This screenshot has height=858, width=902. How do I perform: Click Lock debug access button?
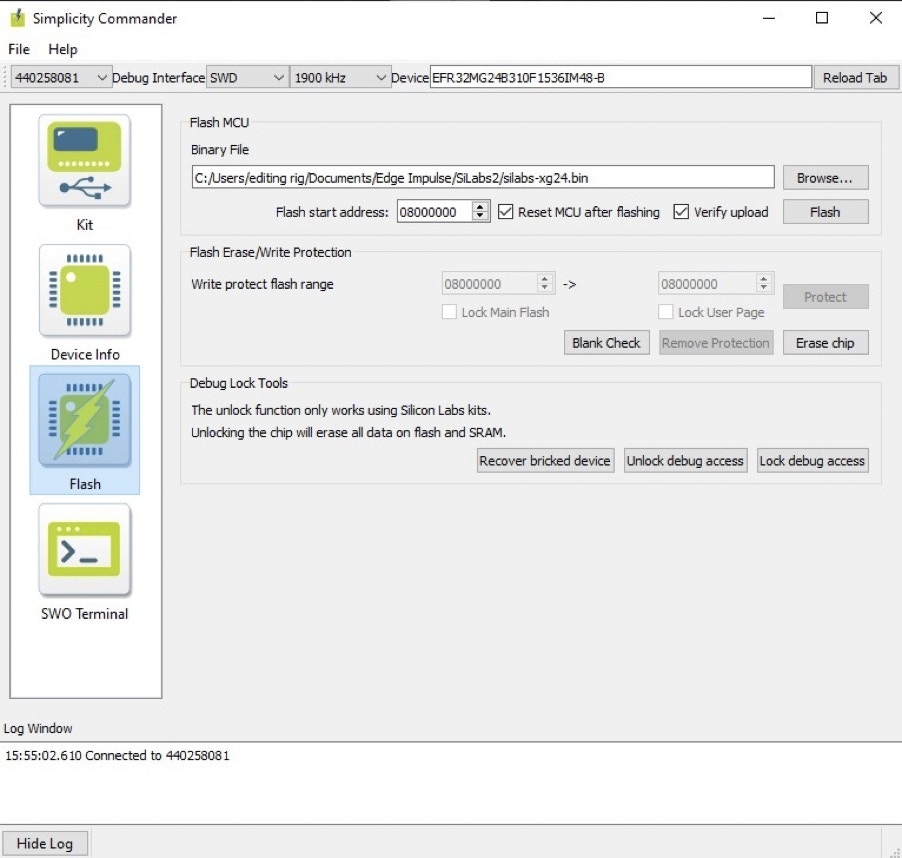[812, 461]
